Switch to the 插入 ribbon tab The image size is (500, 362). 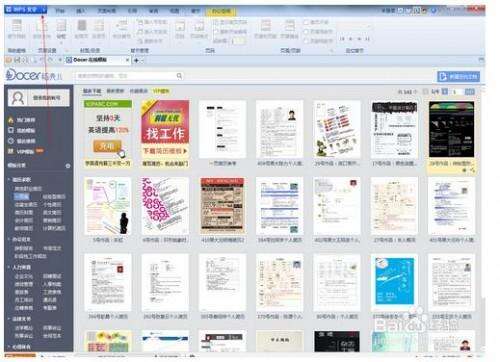point(81,11)
